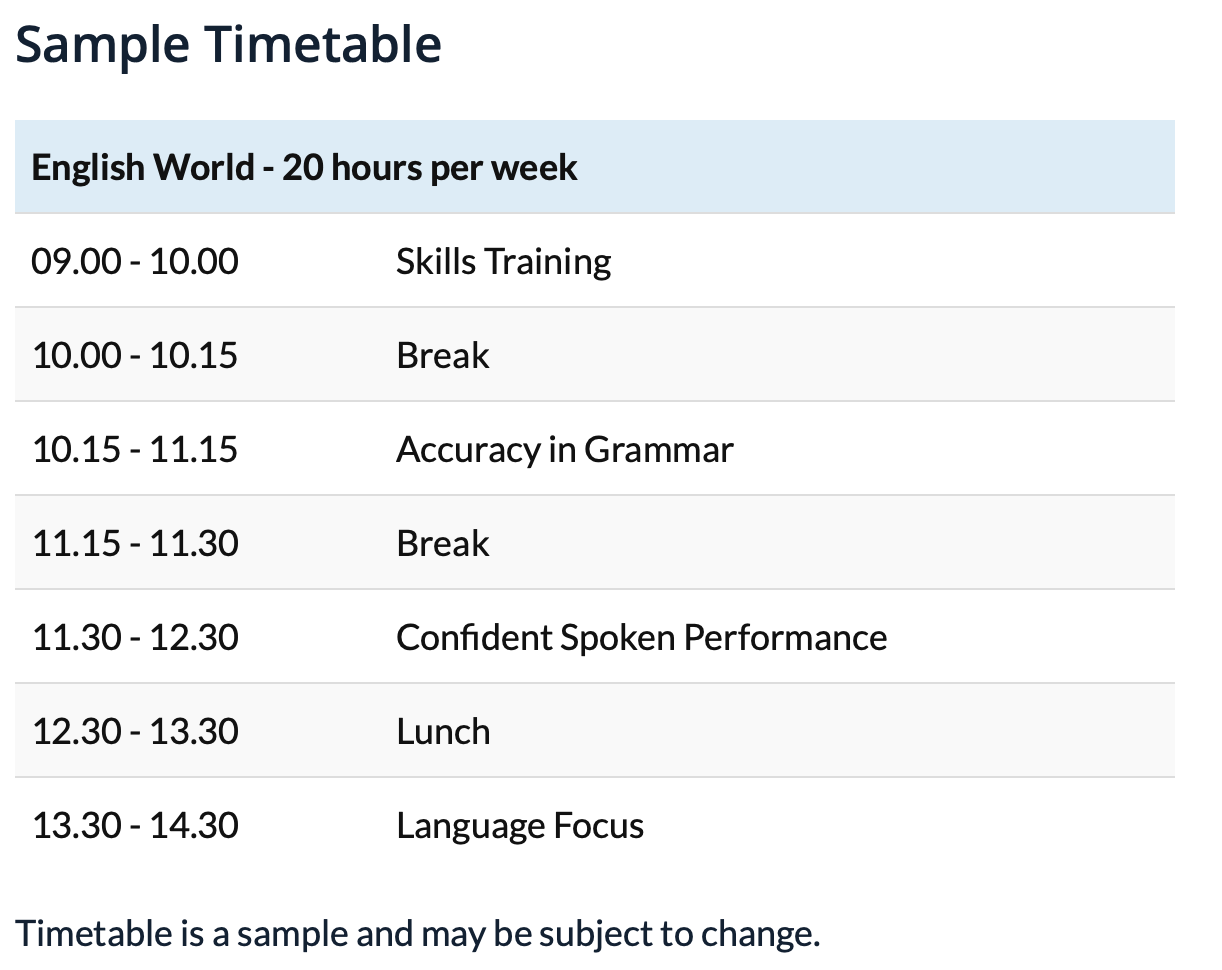Click the 10.15 - 11.15 time cell
The height and width of the screenshot is (970, 1222).
tap(135, 450)
